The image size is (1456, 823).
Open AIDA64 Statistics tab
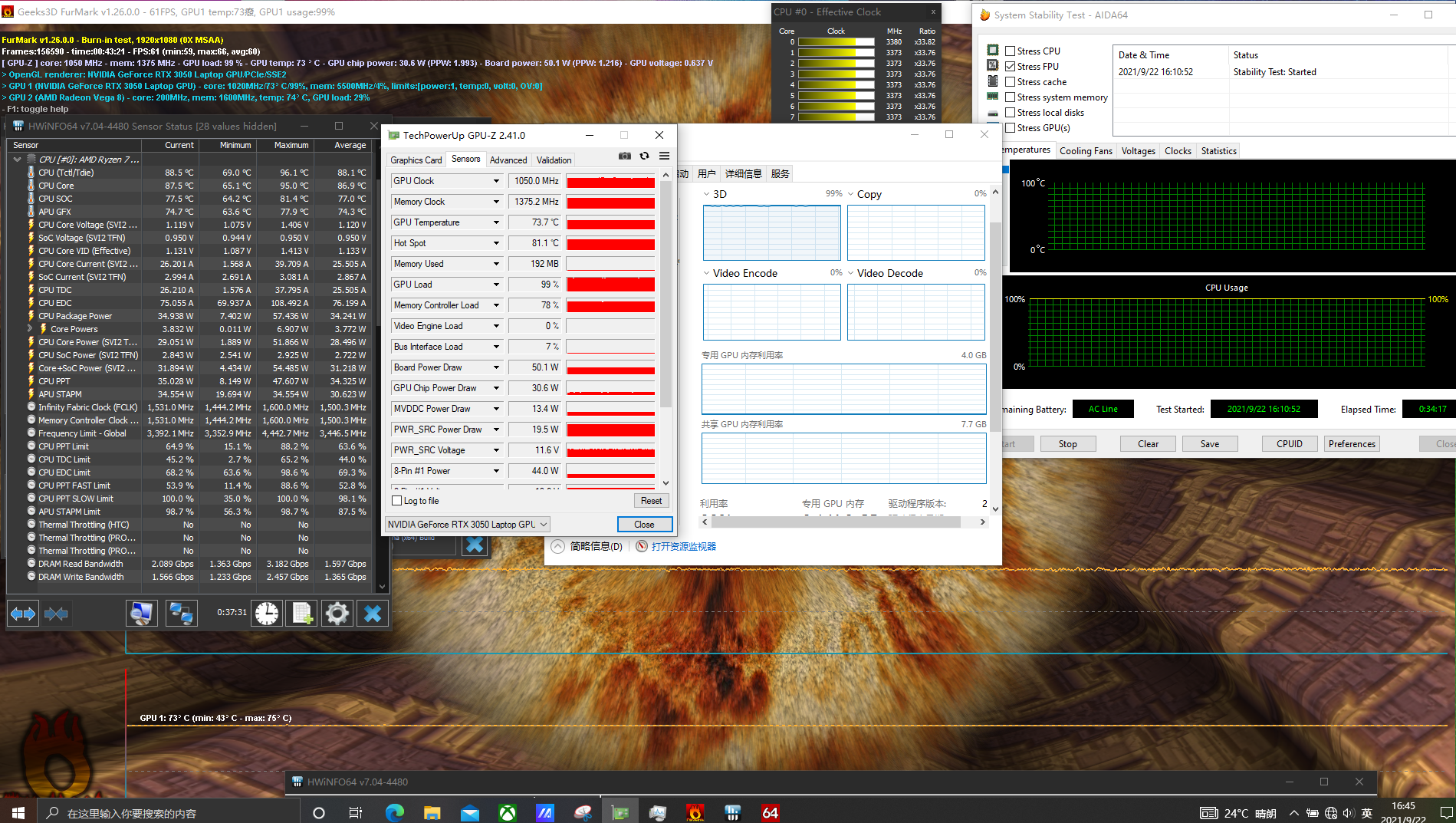click(x=1218, y=150)
